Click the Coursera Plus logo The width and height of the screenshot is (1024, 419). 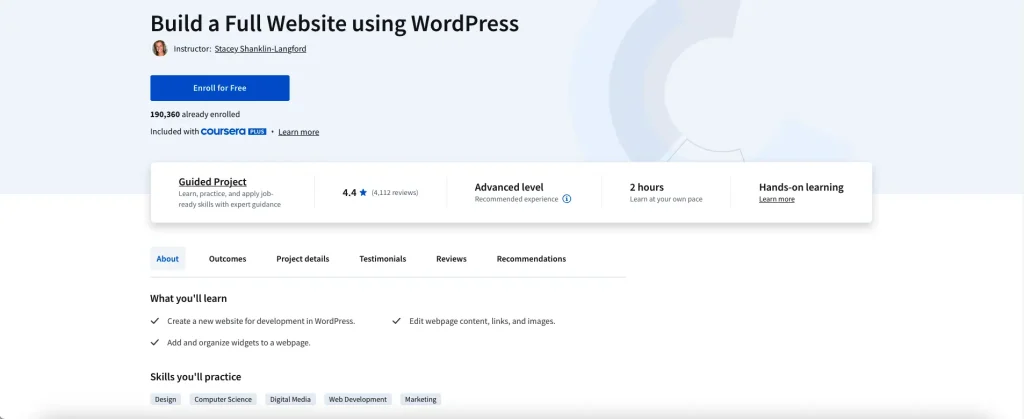coord(233,131)
